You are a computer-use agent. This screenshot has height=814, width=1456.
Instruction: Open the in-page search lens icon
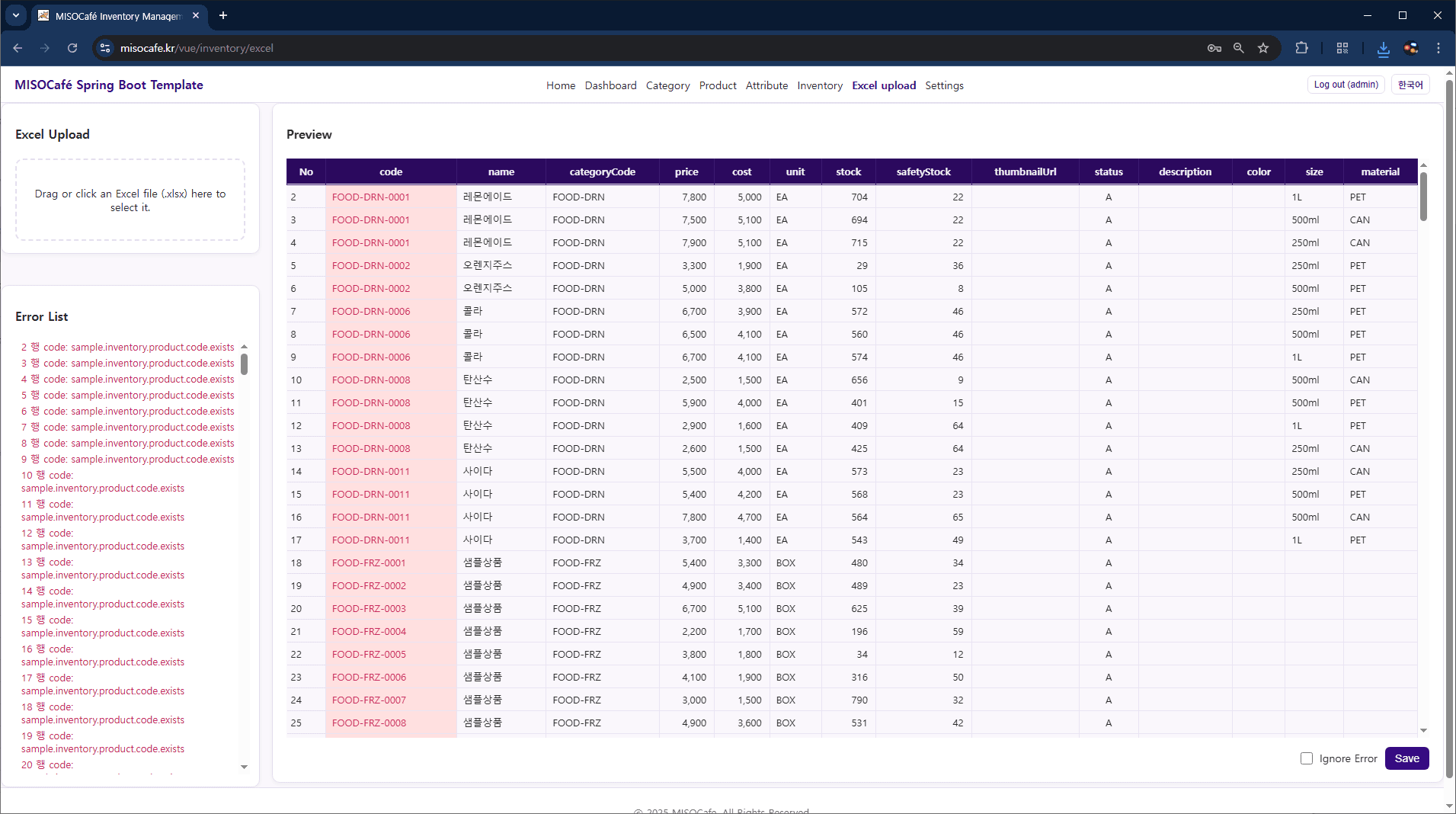click(x=1238, y=48)
